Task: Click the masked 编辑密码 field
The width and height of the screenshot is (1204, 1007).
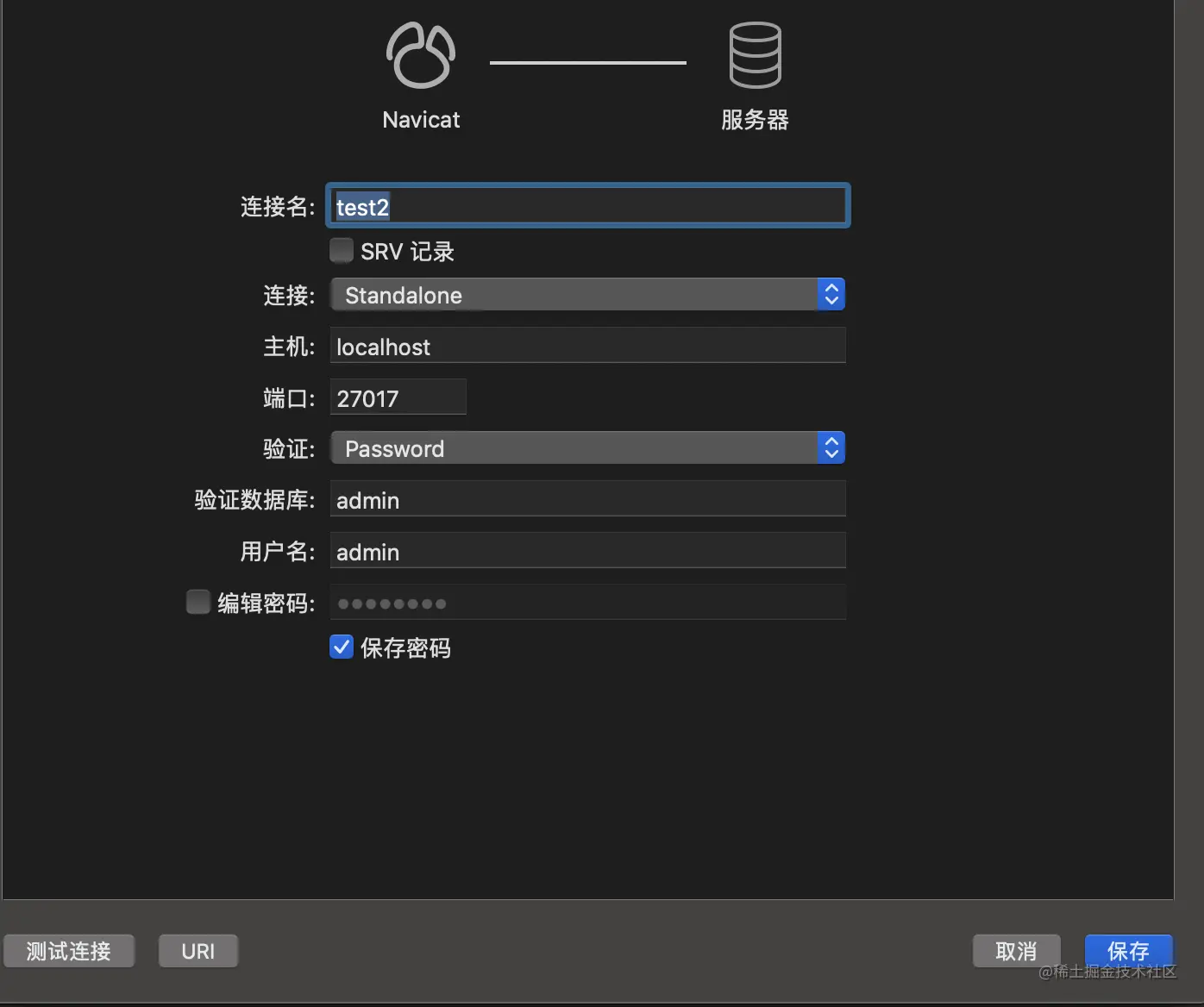Action: (x=588, y=603)
